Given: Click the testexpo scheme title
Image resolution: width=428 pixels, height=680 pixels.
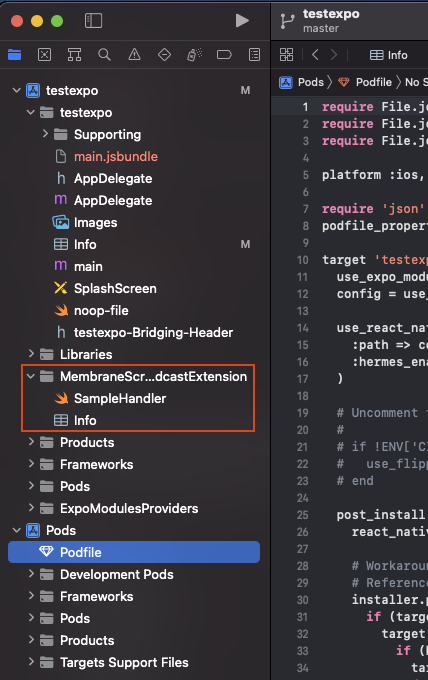Looking at the screenshot, I should [331, 14].
